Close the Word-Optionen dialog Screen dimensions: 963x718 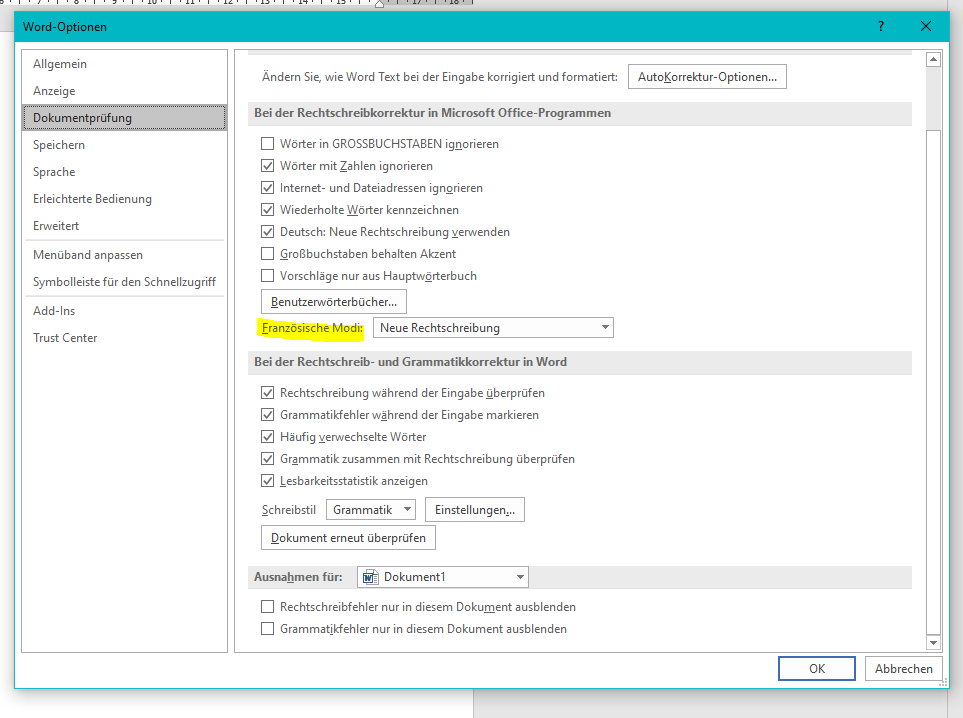[x=926, y=26]
